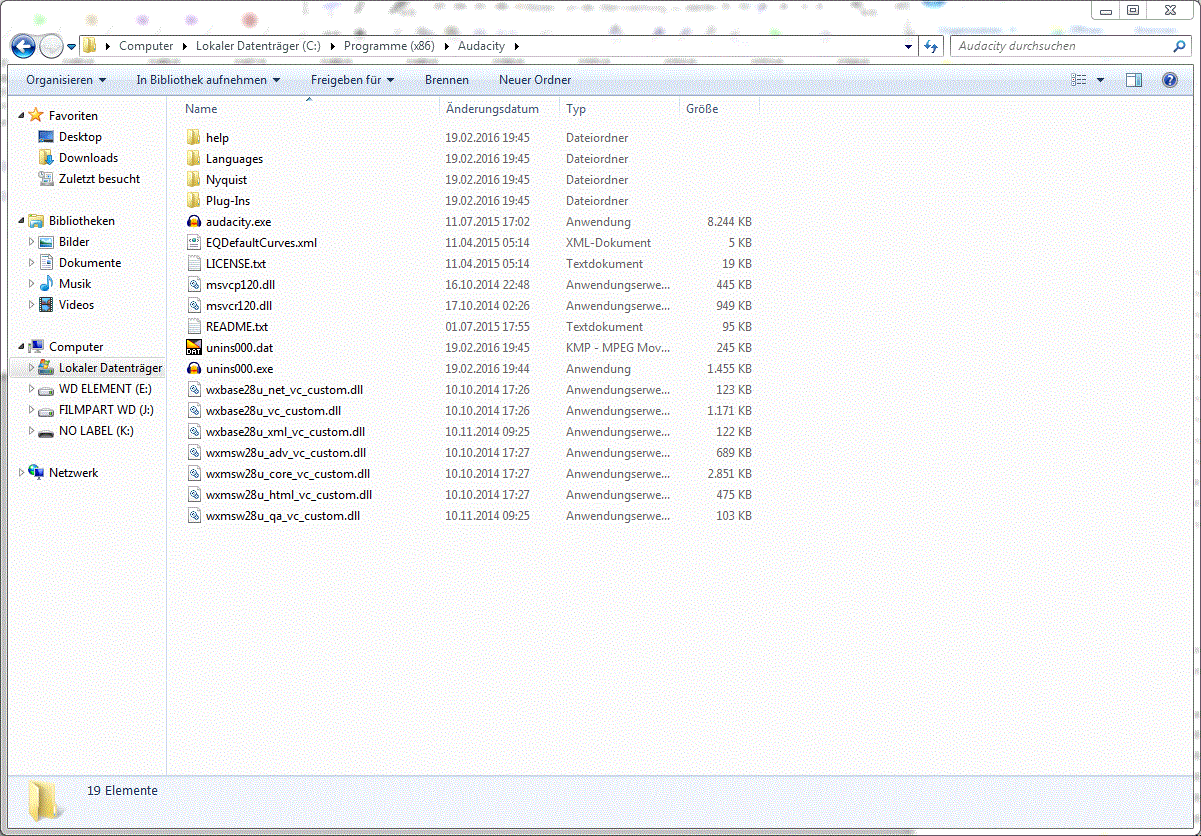Image resolution: width=1201 pixels, height=836 pixels.
Task: Select the wxmsw28u_qa_vc_custom.dll file name
Action: click(283, 516)
